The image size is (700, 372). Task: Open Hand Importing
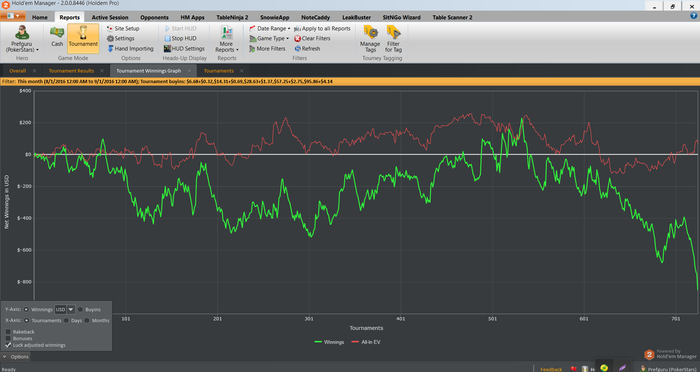(130, 49)
